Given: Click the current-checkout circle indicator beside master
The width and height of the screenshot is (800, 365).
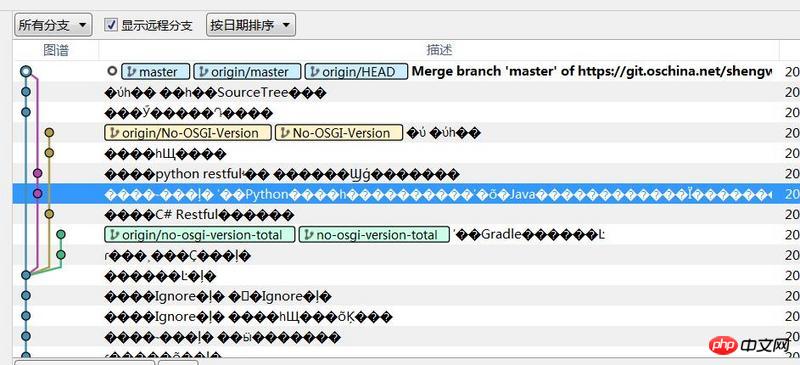Looking at the screenshot, I should coord(112,72).
